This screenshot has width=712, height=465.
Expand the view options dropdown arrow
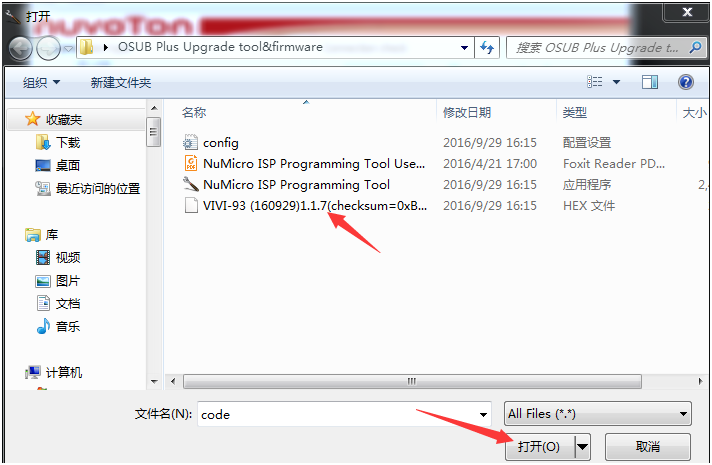click(x=616, y=82)
